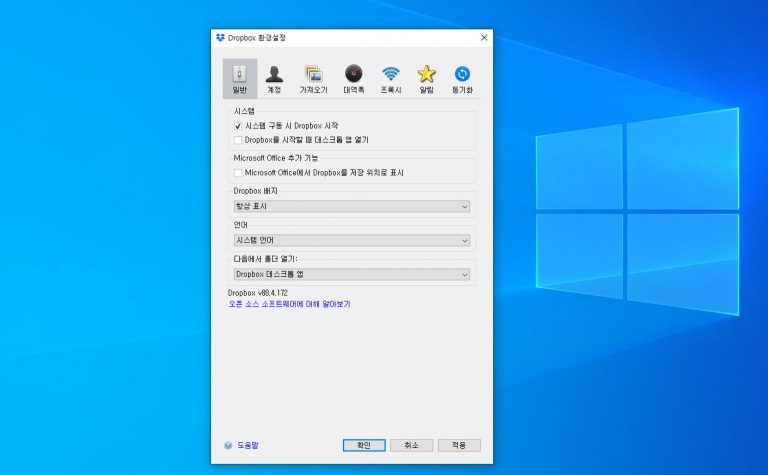Open the 일반 (General) tab
The height and width of the screenshot is (475, 768).
[x=240, y=79]
